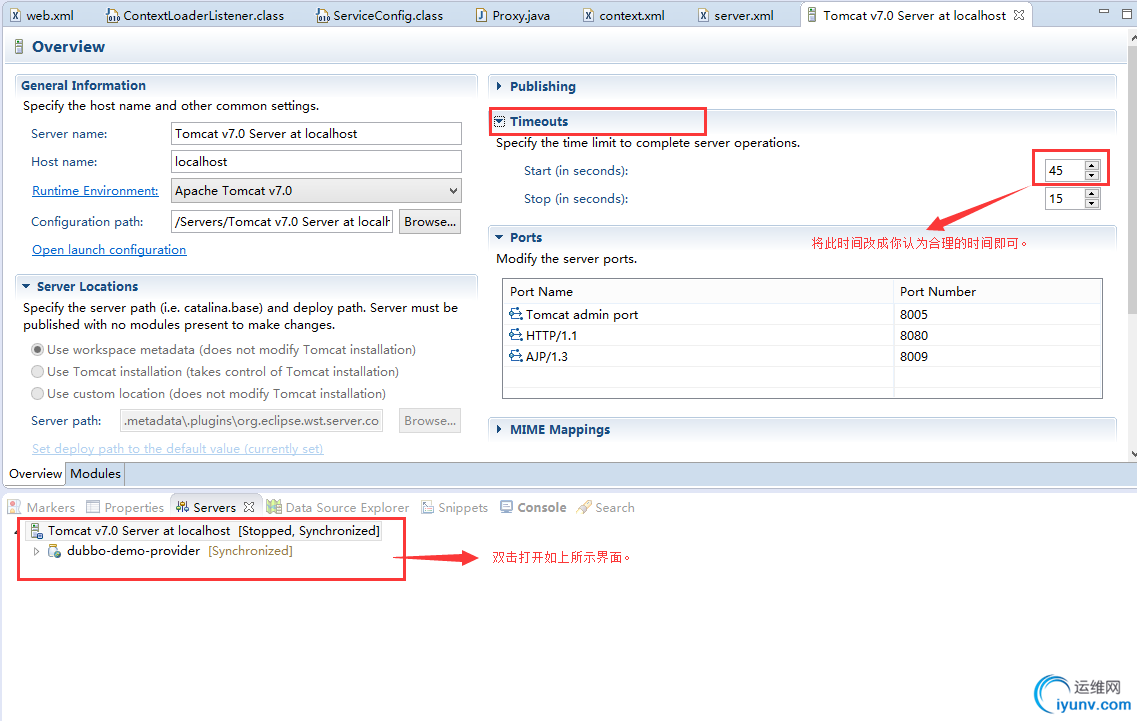1137x721 pixels.
Task: Select Use workspace metadata radio option
Action: (37, 350)
